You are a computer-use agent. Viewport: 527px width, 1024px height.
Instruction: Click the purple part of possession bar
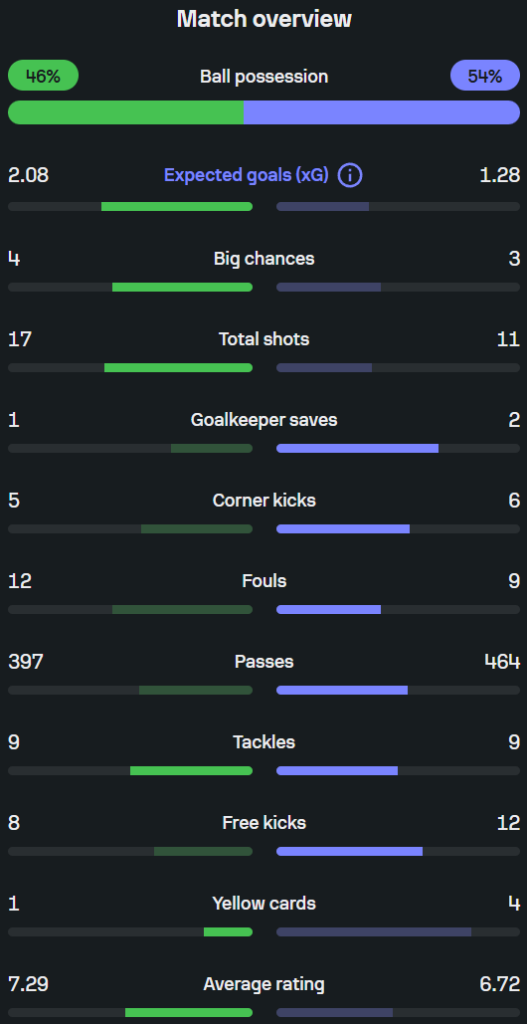(382, 112)
